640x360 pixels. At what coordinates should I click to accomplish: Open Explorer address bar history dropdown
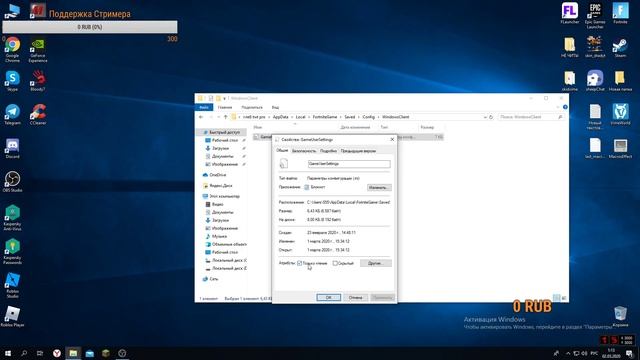[485, 117]
